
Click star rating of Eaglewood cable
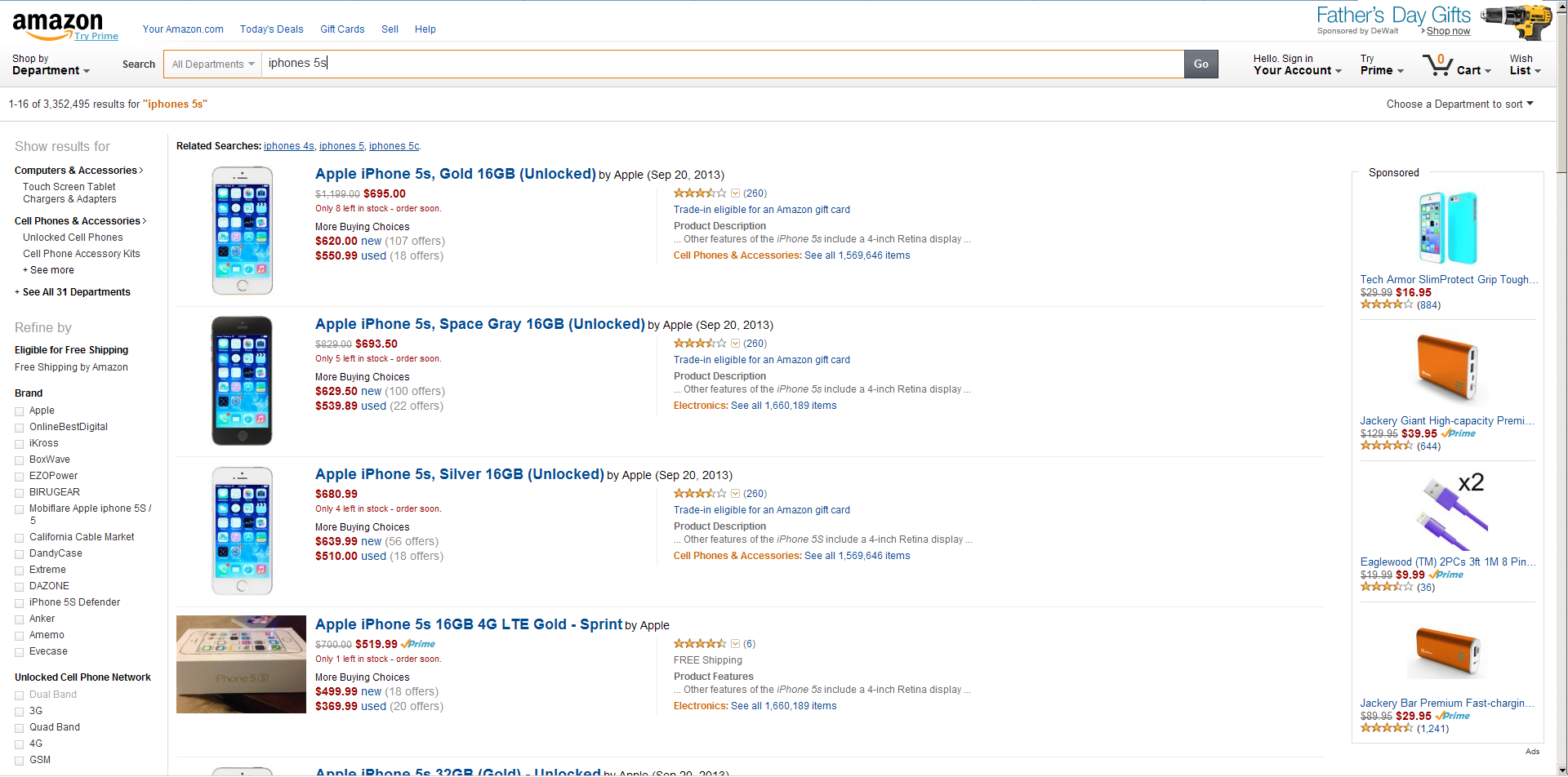1387,587
